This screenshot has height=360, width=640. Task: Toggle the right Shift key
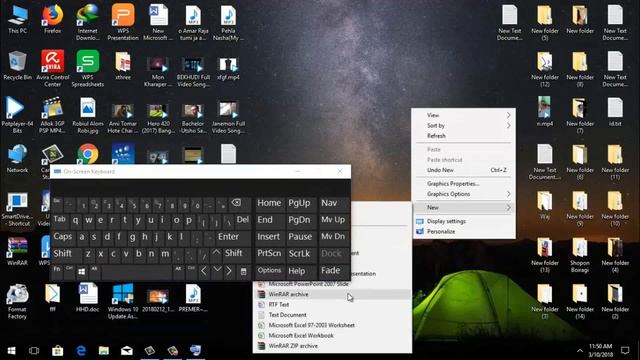[x=237, y=253]
